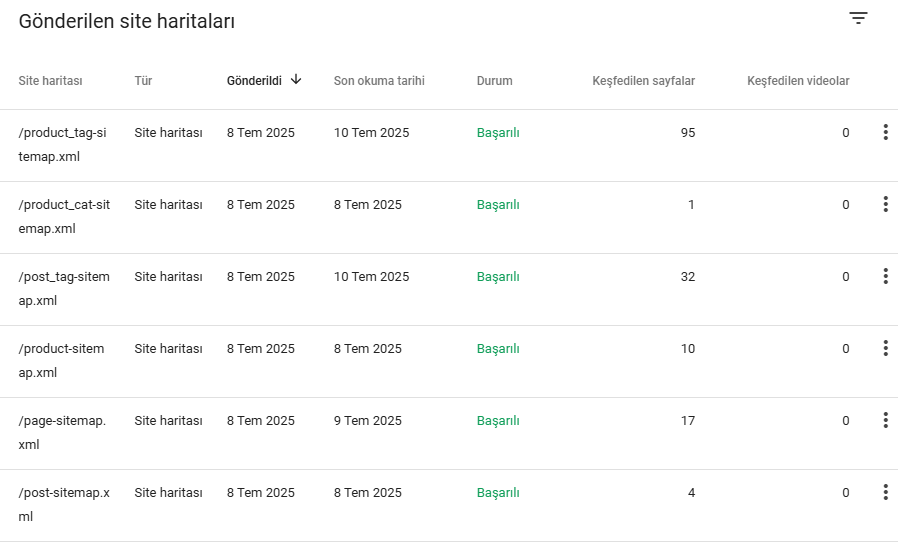Sort by Durum column header
Image resolution: width=898 pixels, height=542 pixels.
[x=495, y=81]
